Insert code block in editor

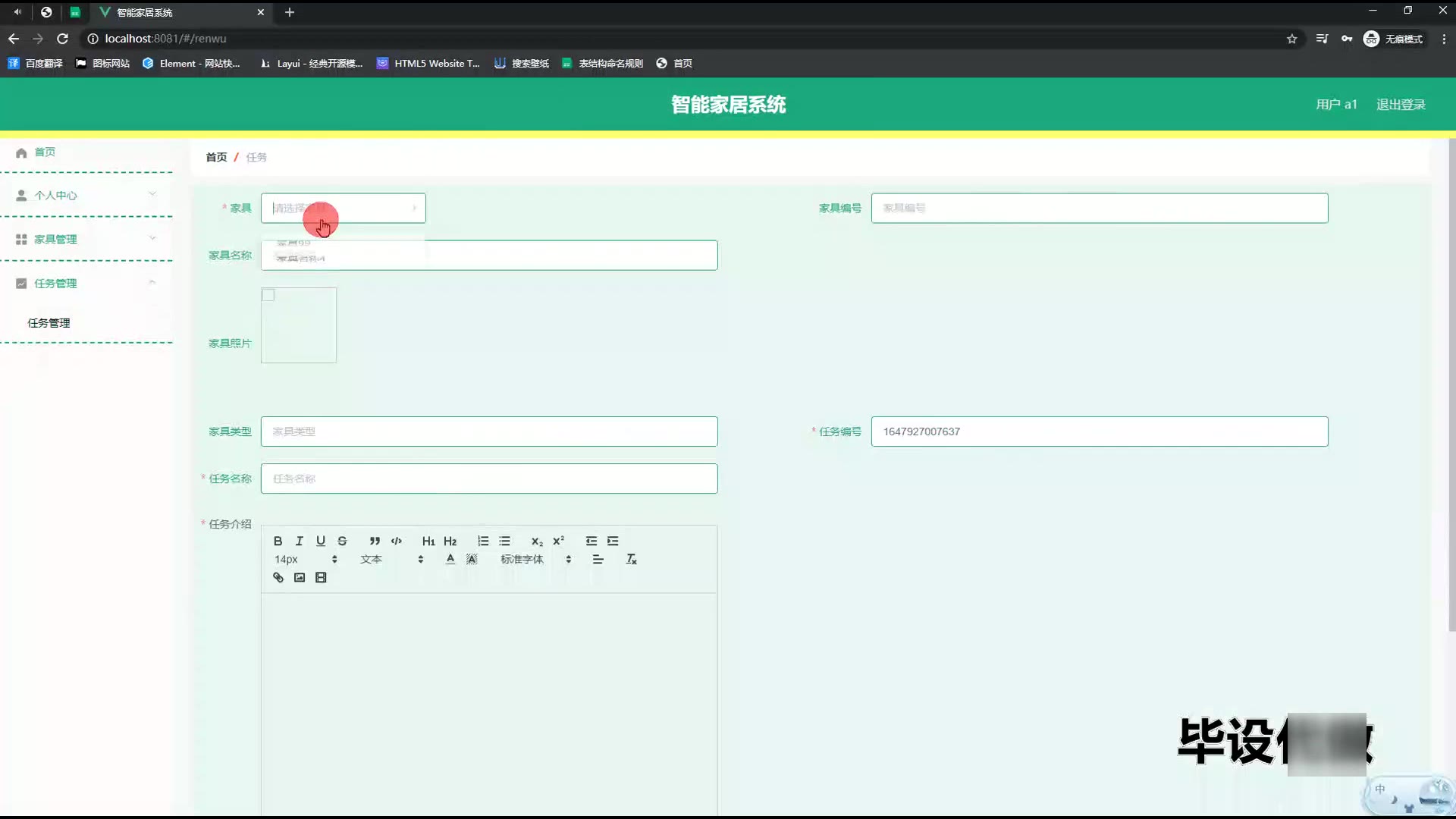point(396,541)
